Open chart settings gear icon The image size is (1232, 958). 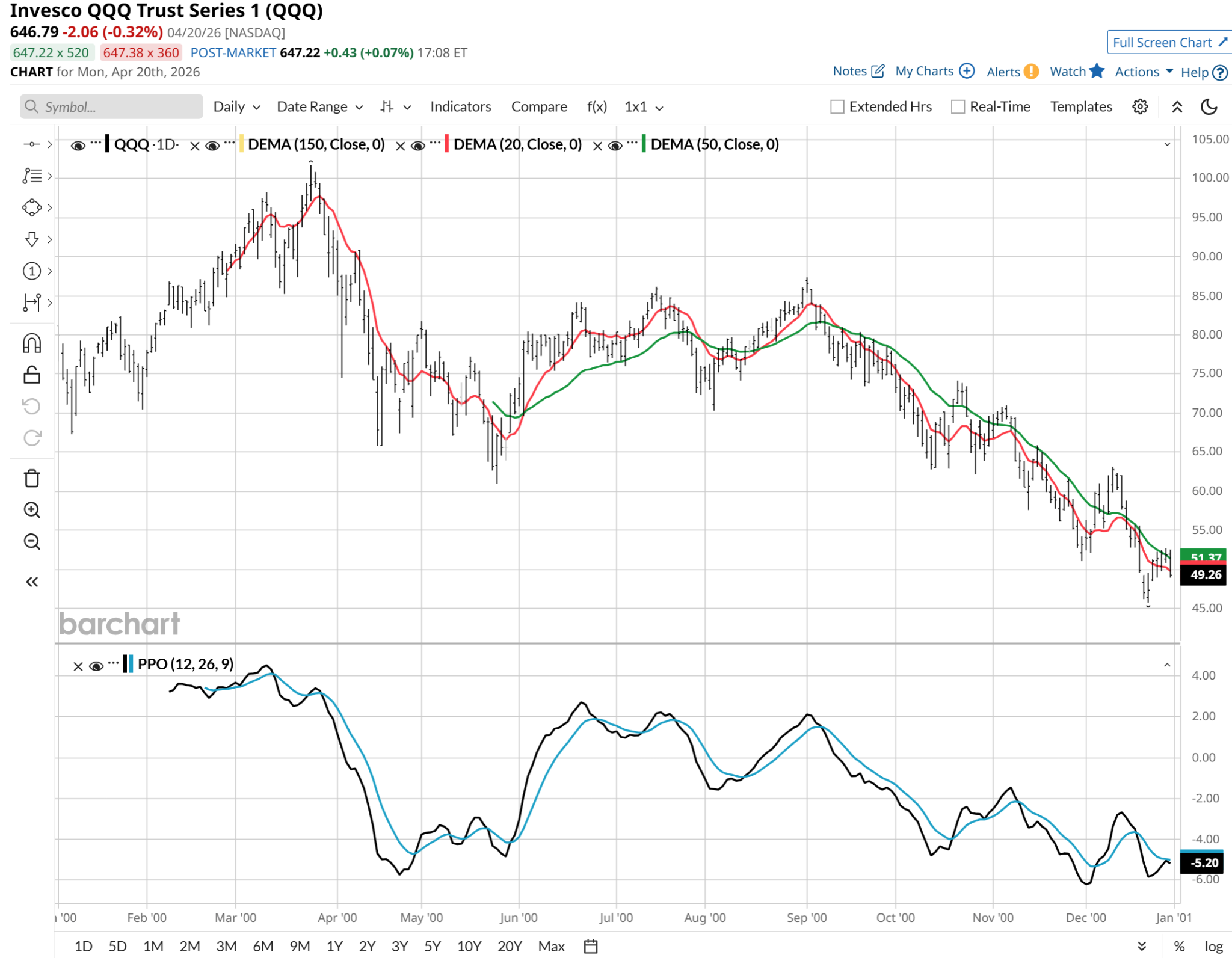pos(1139,107)
